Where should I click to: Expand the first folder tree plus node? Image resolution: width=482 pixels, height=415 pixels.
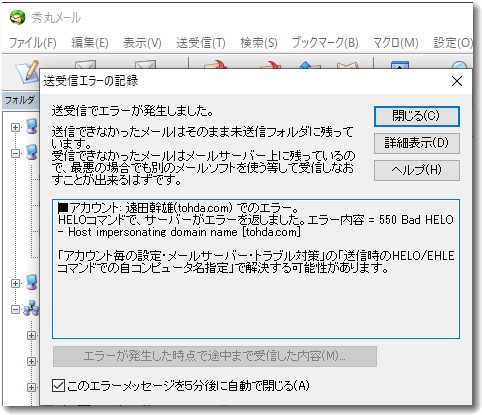[15, 127]
